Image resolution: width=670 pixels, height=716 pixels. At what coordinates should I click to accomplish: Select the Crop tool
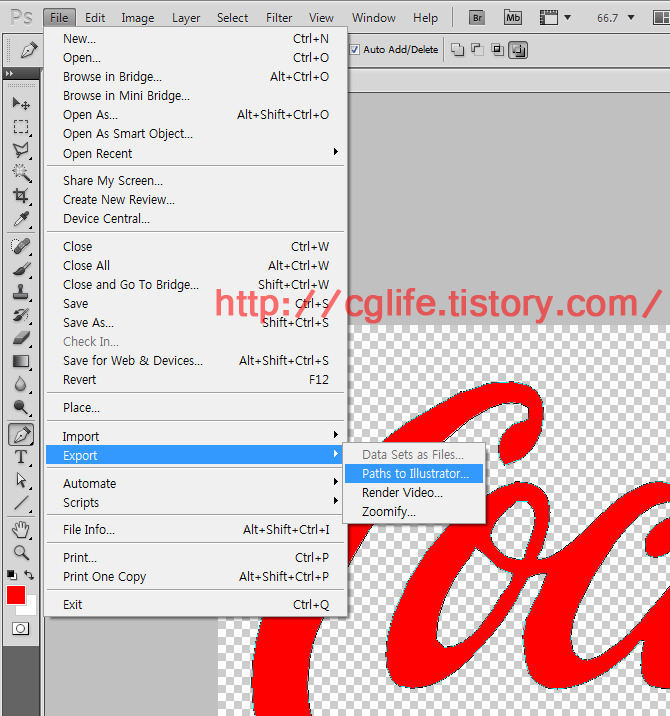coord(21,196)
